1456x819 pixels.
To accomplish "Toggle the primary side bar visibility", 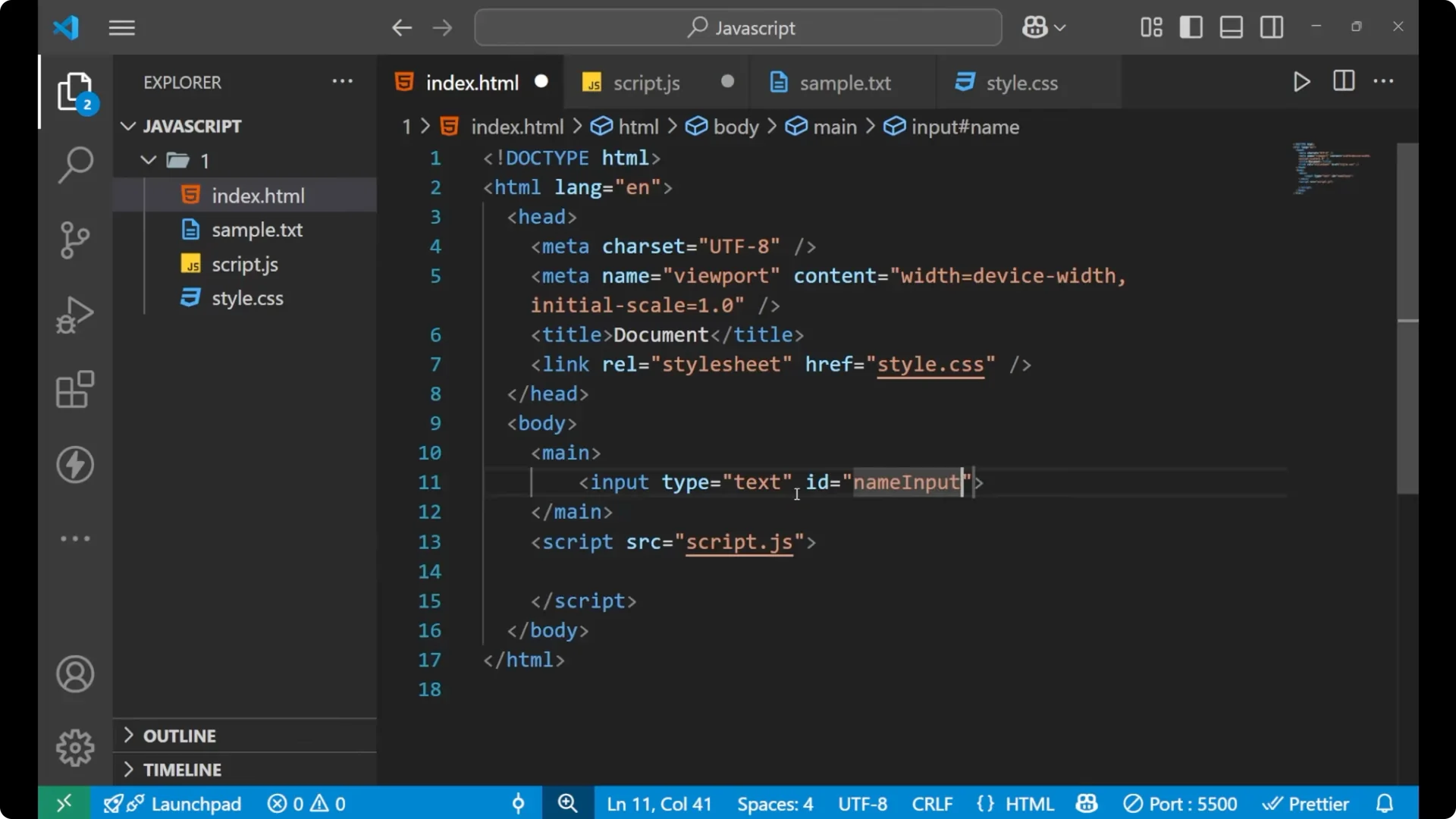I will pos(1191,27).
